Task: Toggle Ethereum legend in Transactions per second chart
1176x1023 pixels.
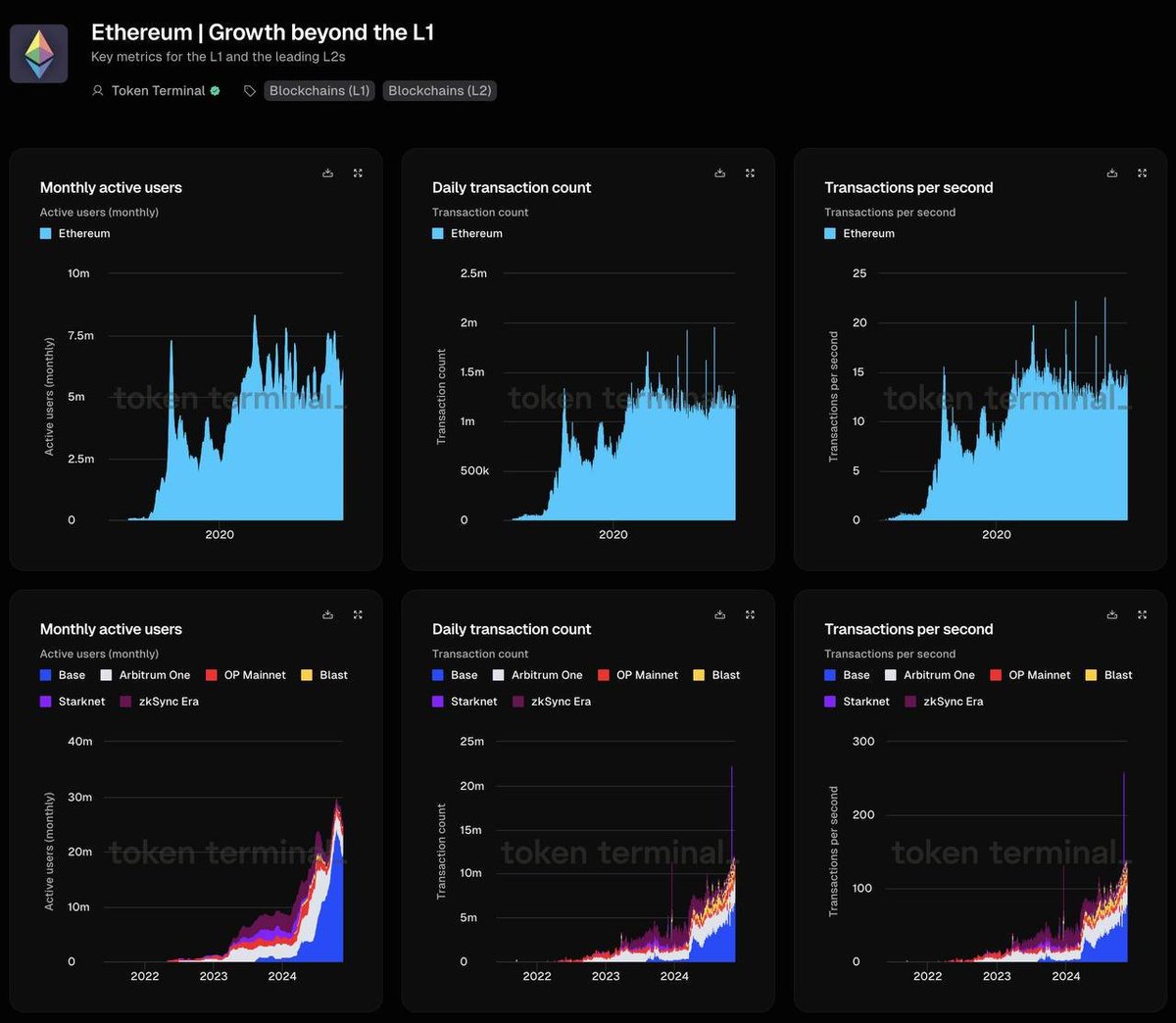Action: click(859, 233)
